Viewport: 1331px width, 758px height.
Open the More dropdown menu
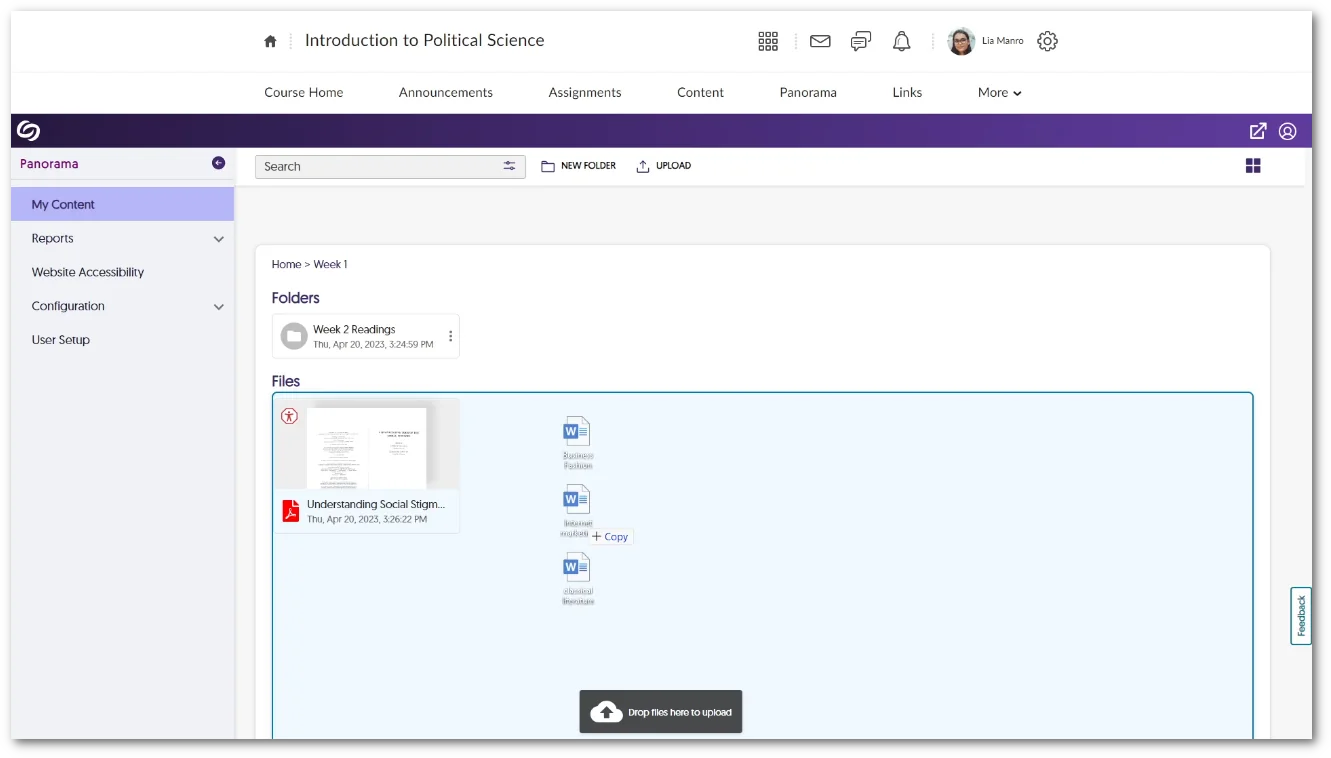999,93
